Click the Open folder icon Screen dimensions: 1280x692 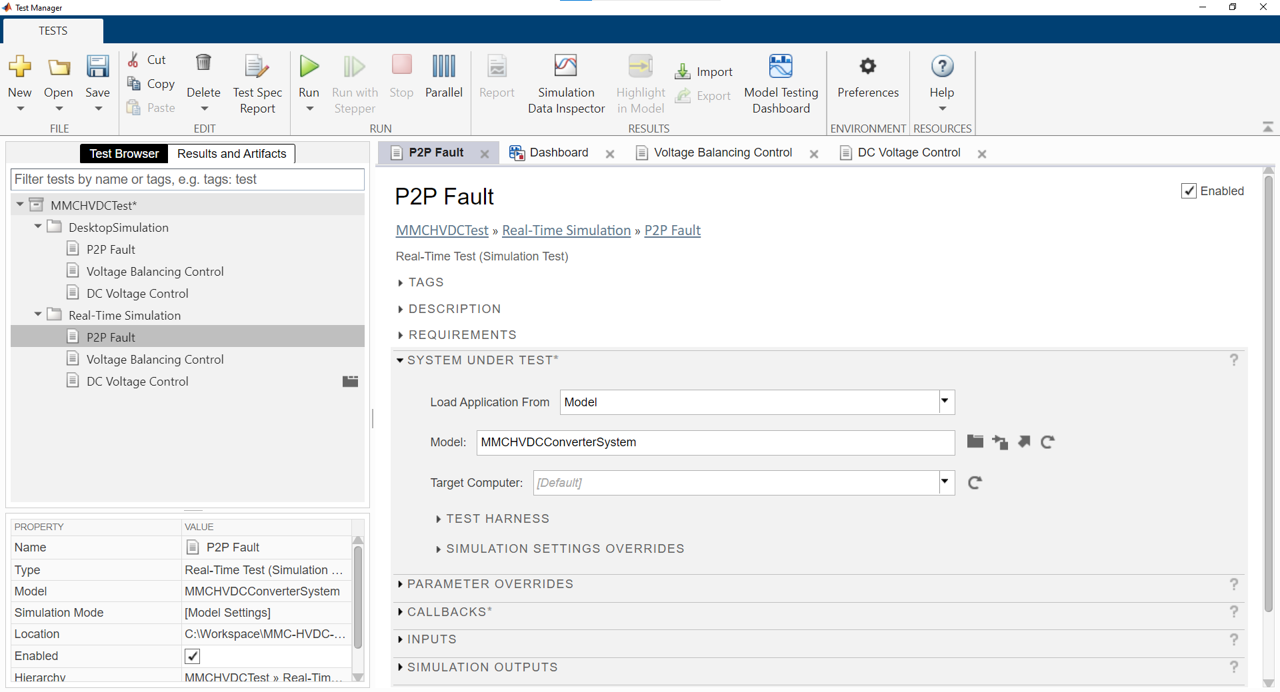[x=59, y=68]
